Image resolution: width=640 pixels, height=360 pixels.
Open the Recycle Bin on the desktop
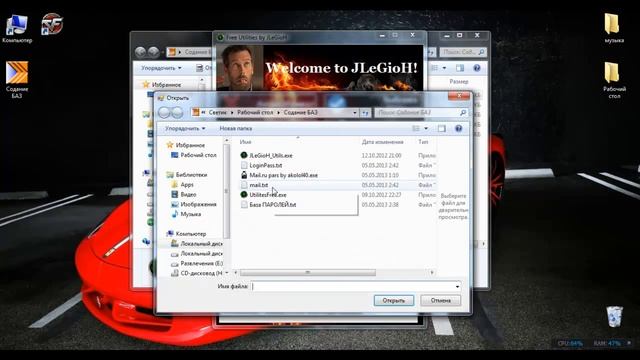(x=614, y=317)
